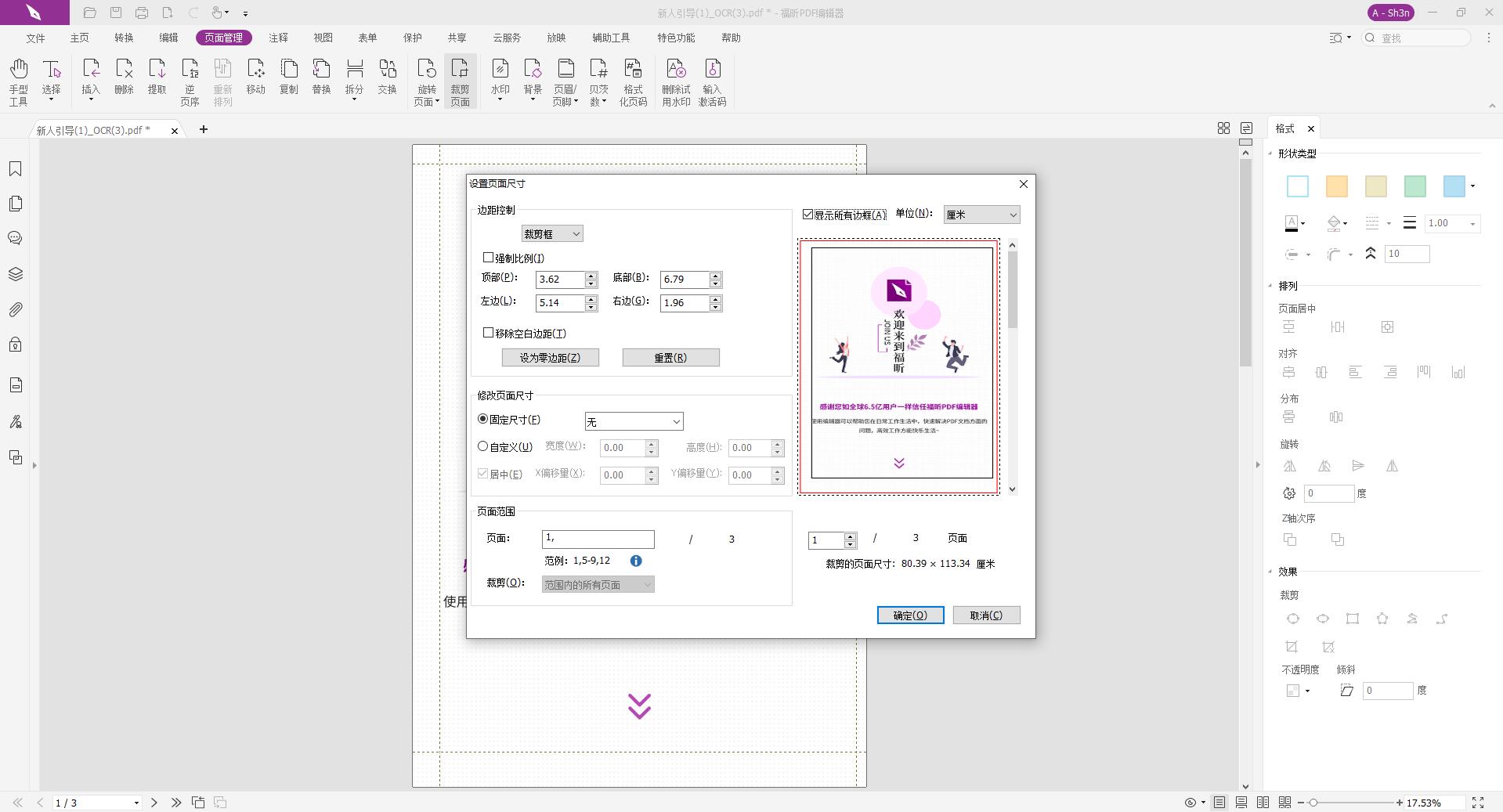Open the 注释 menu tab
Viewport: 1503px width, 812px height.
[278, 38]
